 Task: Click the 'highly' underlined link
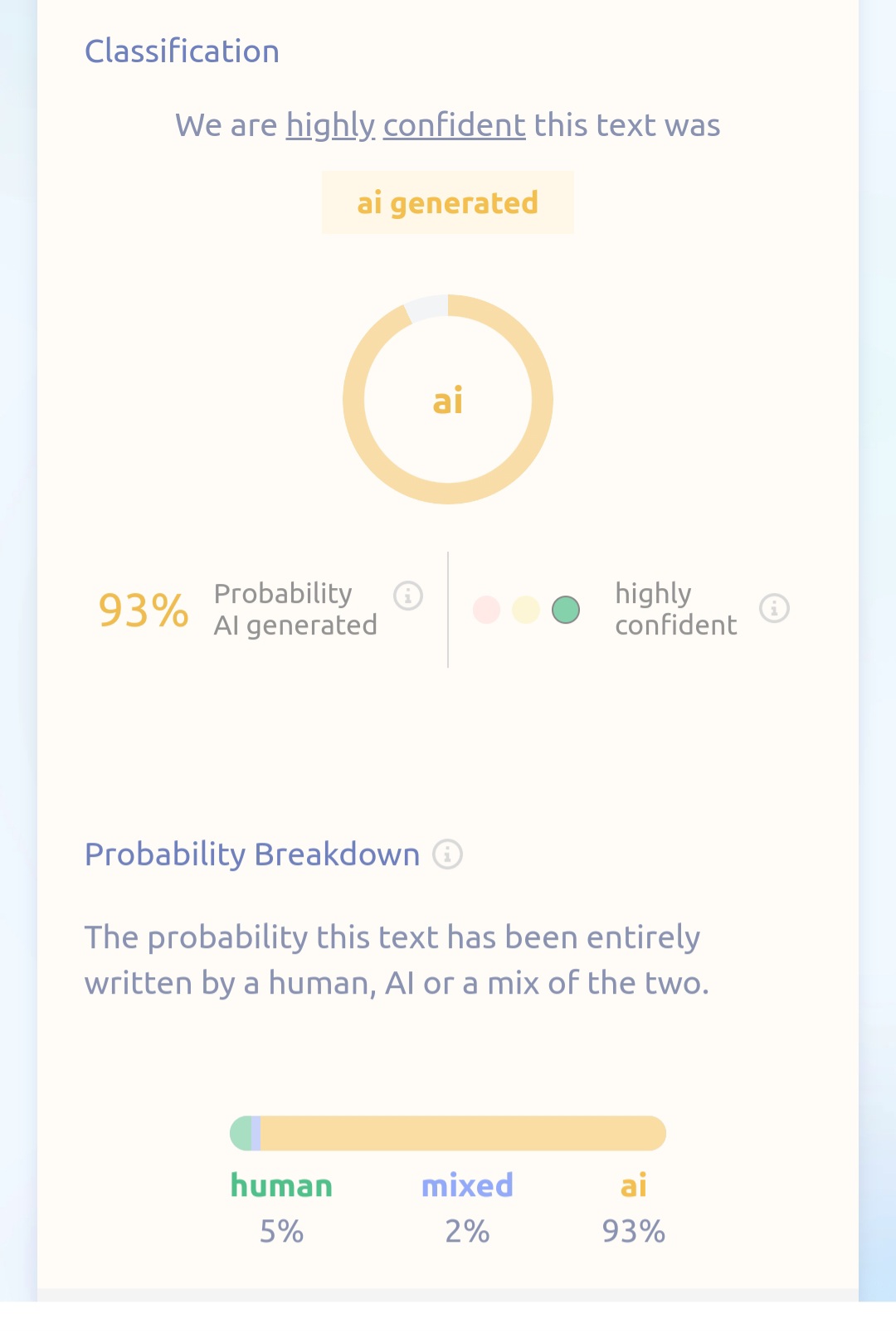click(331, 126)
